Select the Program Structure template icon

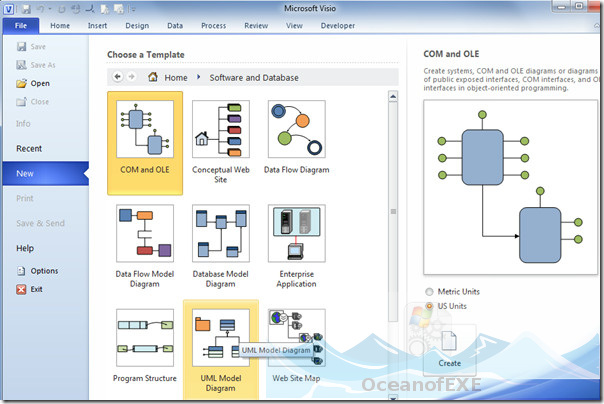tap(145, 337)
